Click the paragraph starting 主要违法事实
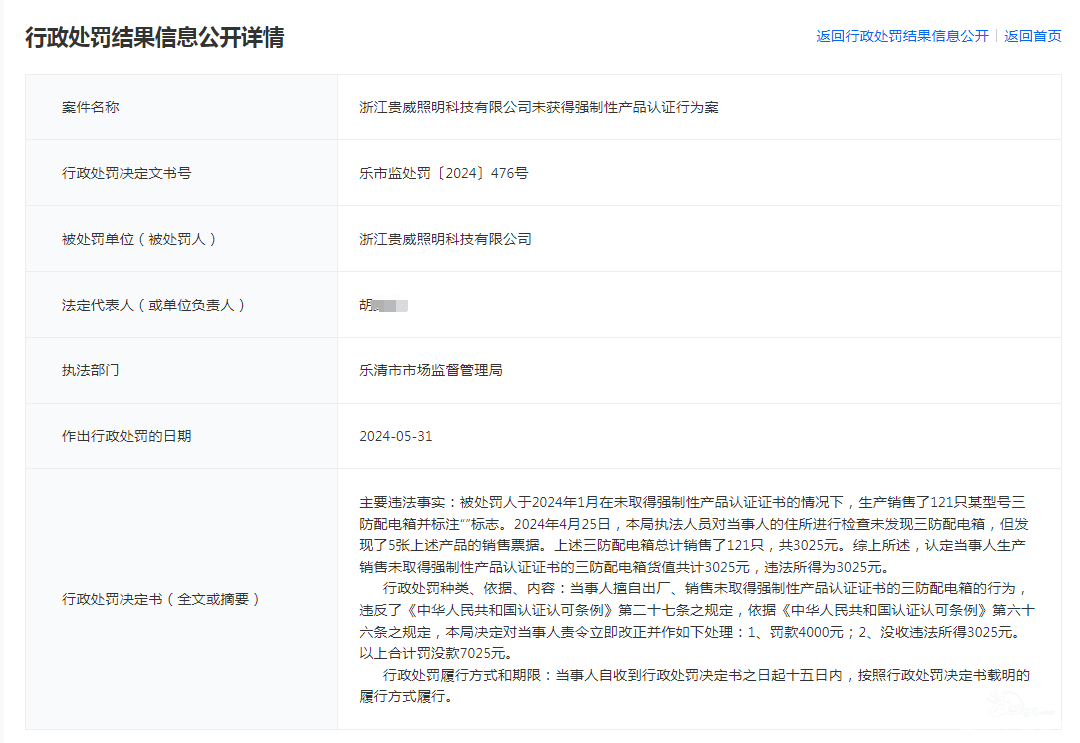 [694, 534]
